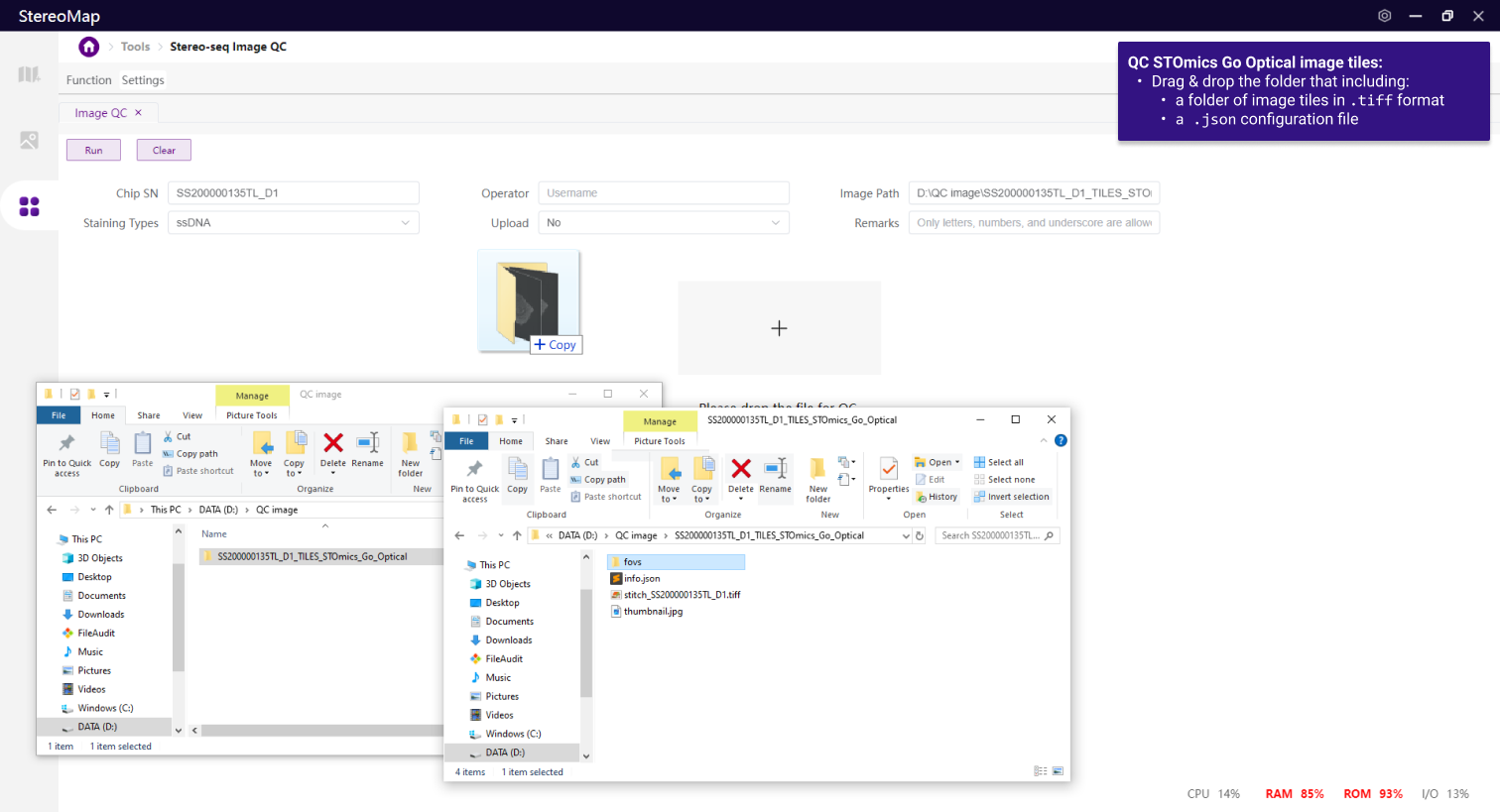Click the map book icon at the sidebar top
The width and height of the screenshot is (1500, 812).
click(30, 74)
